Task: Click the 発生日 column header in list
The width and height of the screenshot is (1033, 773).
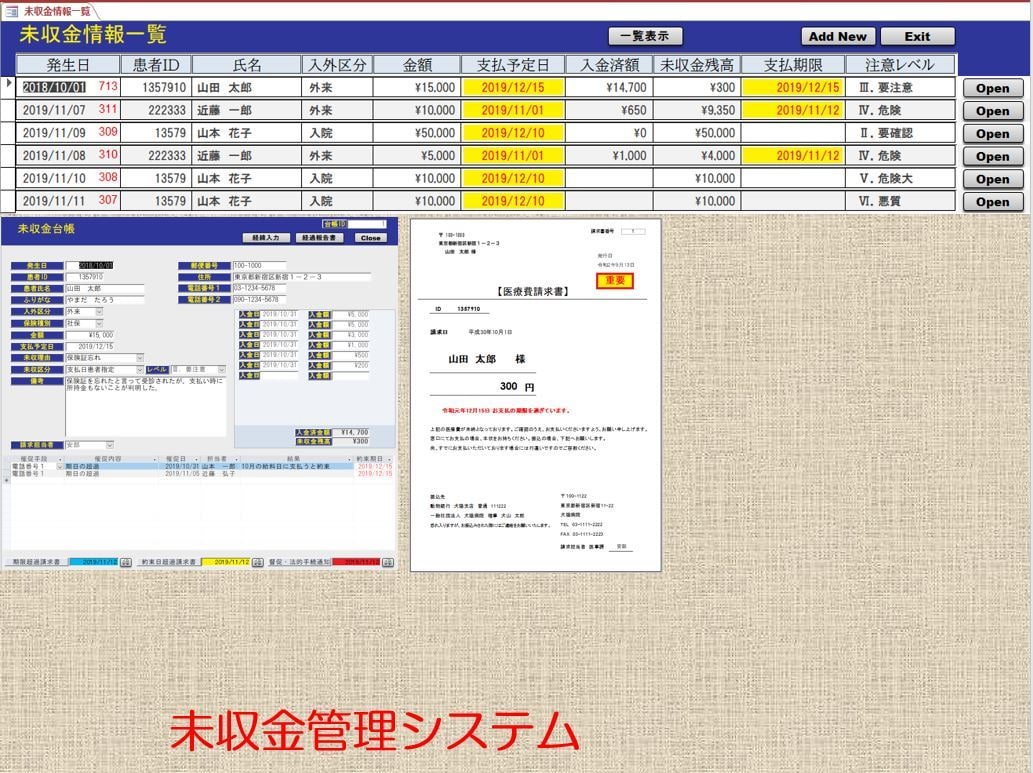Action: point(68,65)
